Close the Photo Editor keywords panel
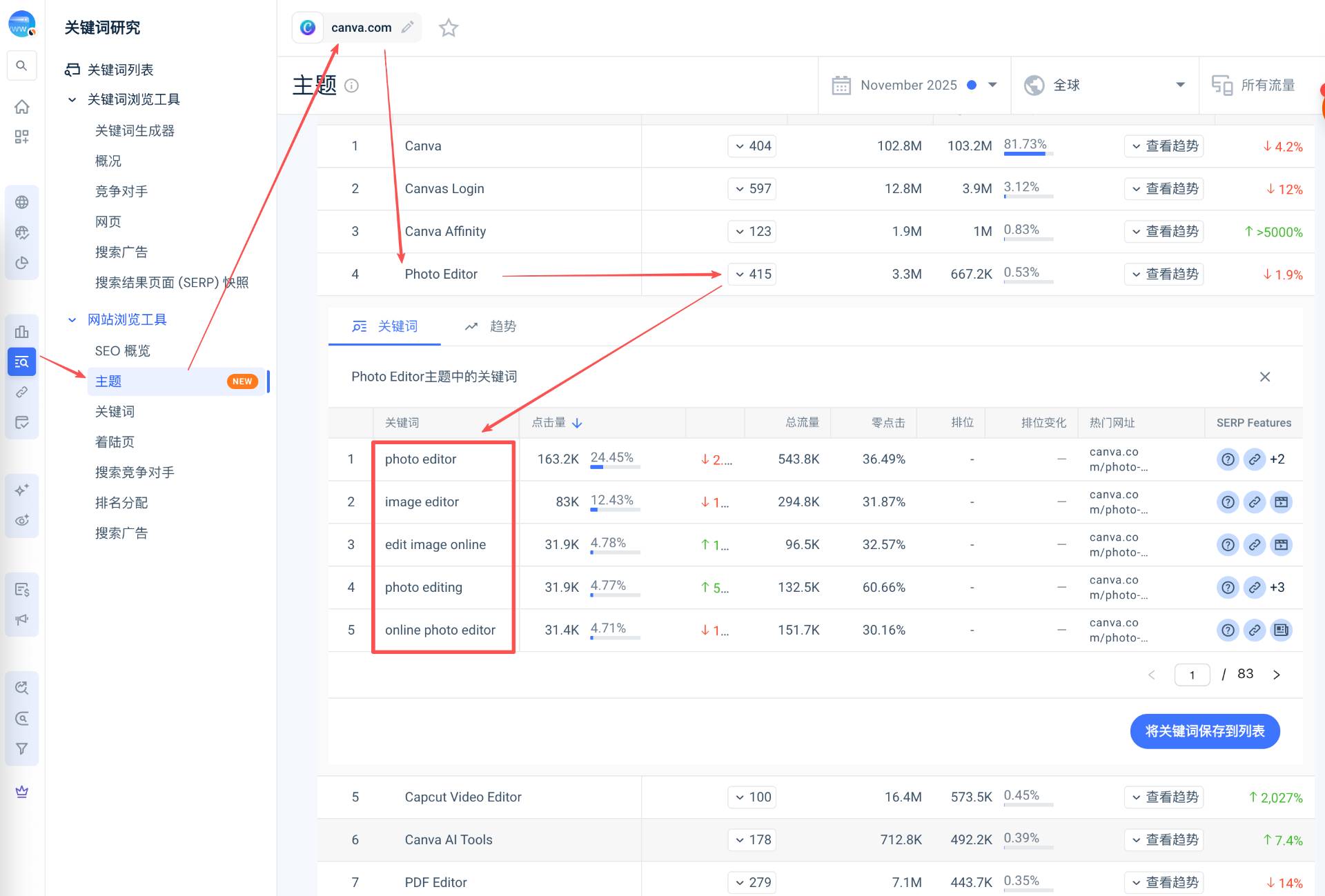Screen dimensions: 1325x896 click(x=1264, y=377)
